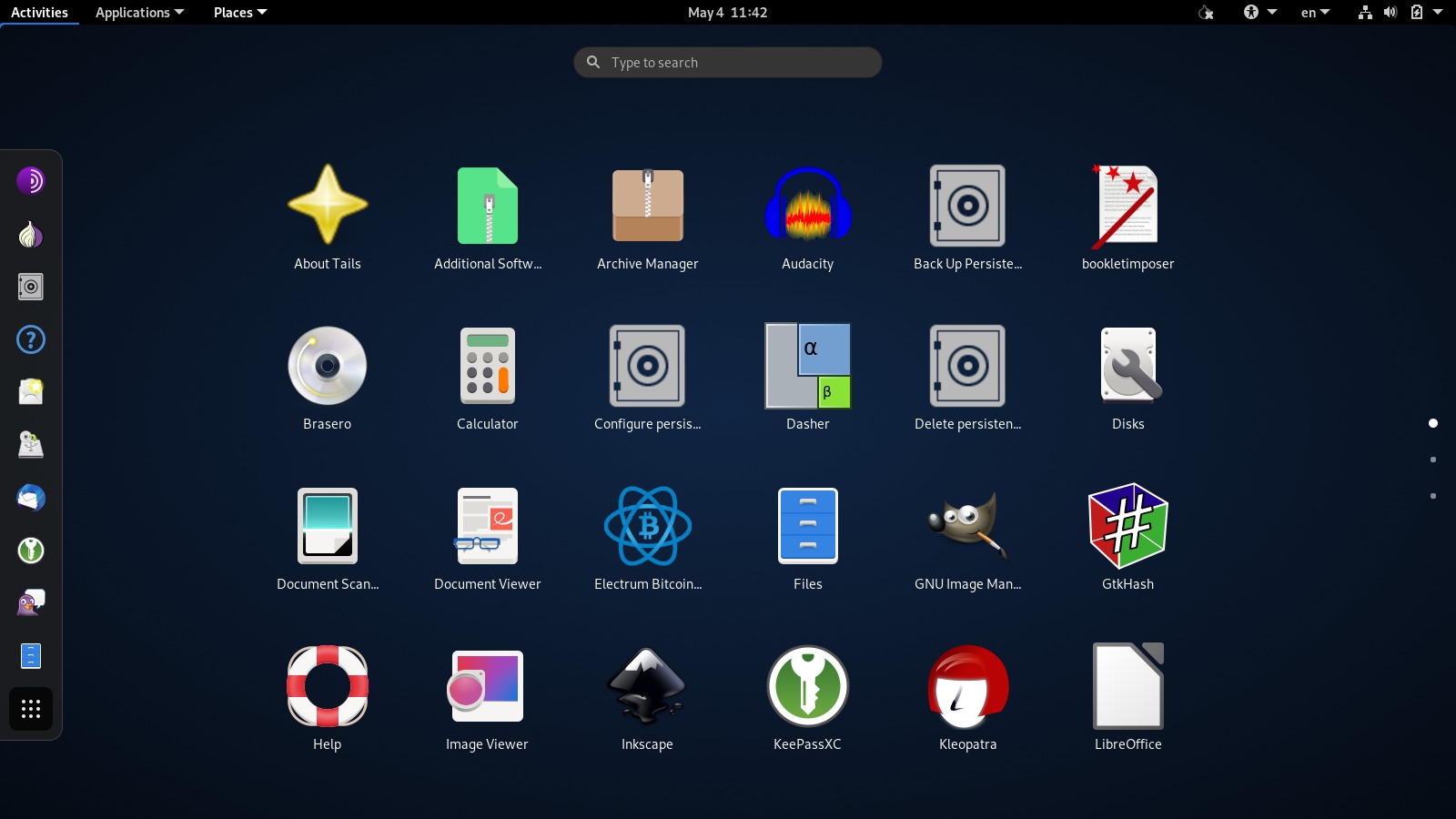This screenshot has width=1456, height=819.
Task: Open the accessibility menu
Action: 1260,13
